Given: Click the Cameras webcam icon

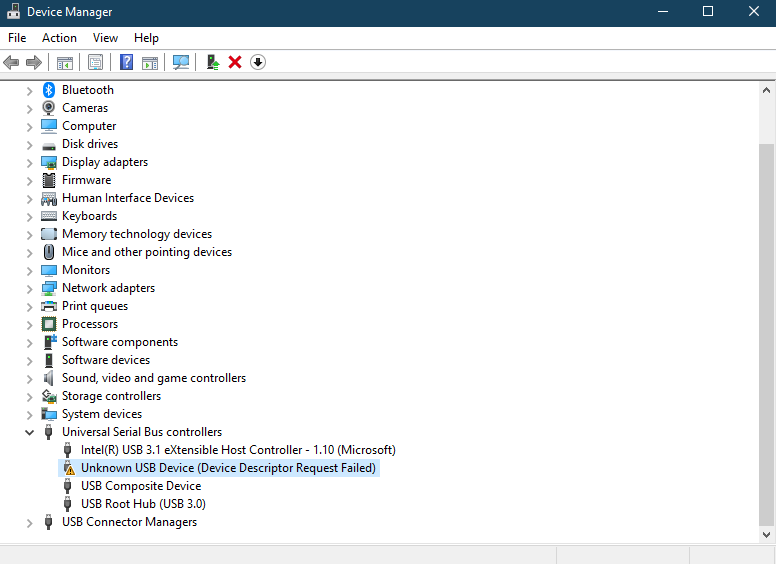Looking at the screenshot, I should (x=48, y=108).
